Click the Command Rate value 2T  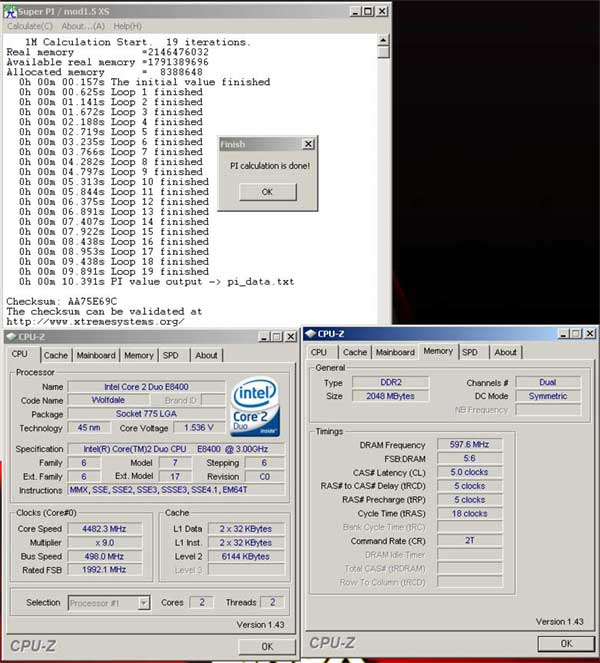point(469,541)
